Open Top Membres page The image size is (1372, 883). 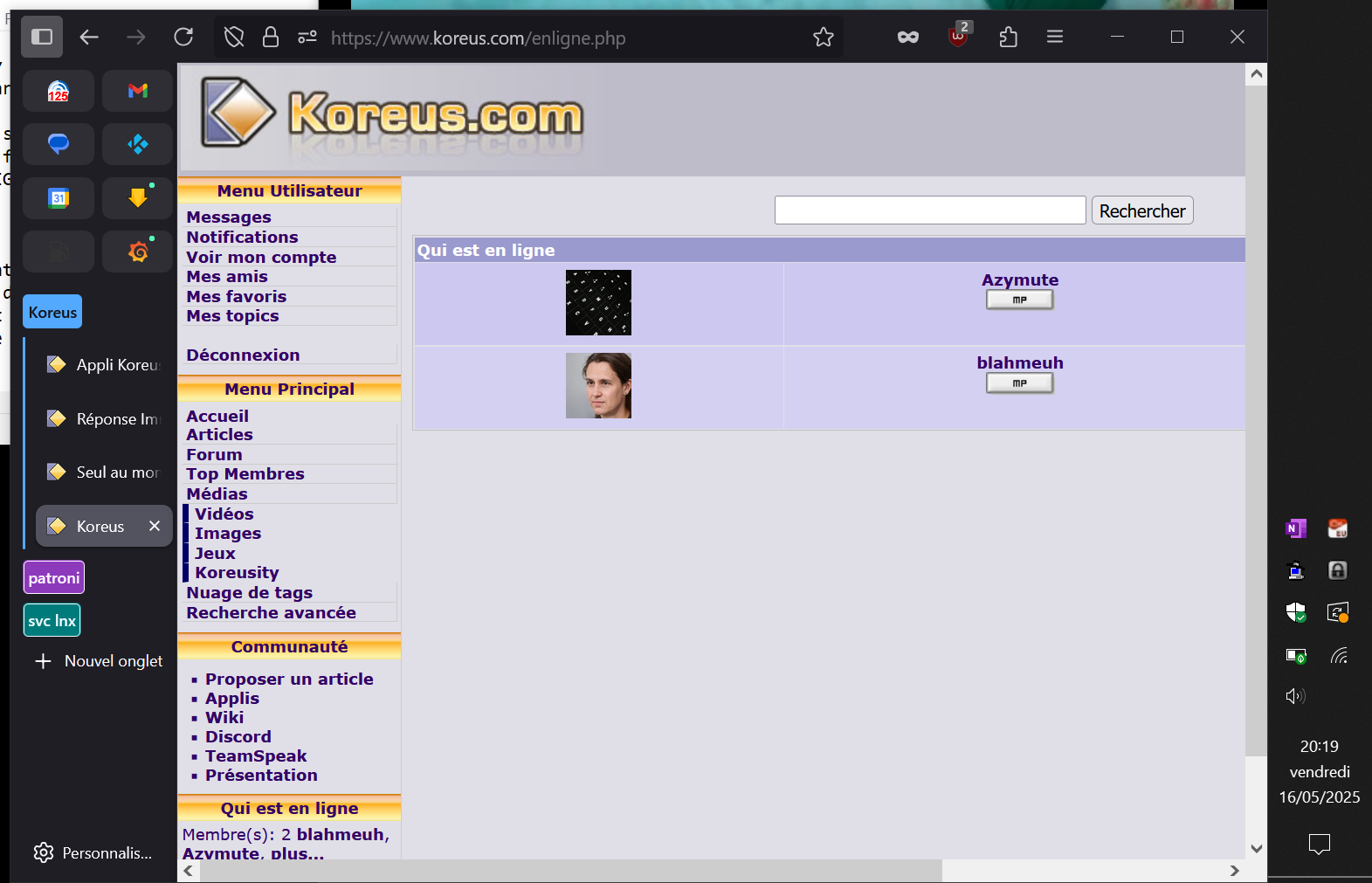point(245,473)
